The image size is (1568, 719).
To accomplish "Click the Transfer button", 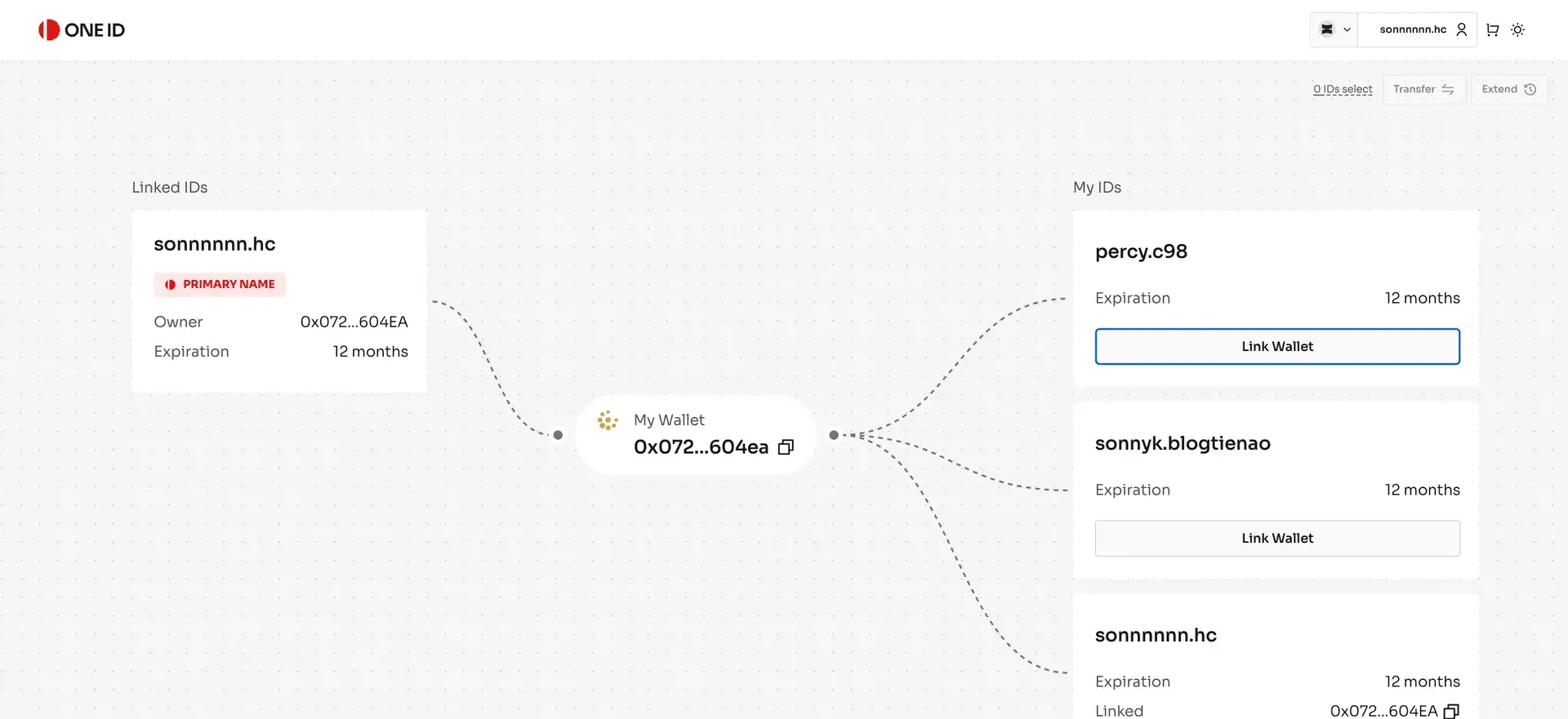I will (x=1423, y=89).
